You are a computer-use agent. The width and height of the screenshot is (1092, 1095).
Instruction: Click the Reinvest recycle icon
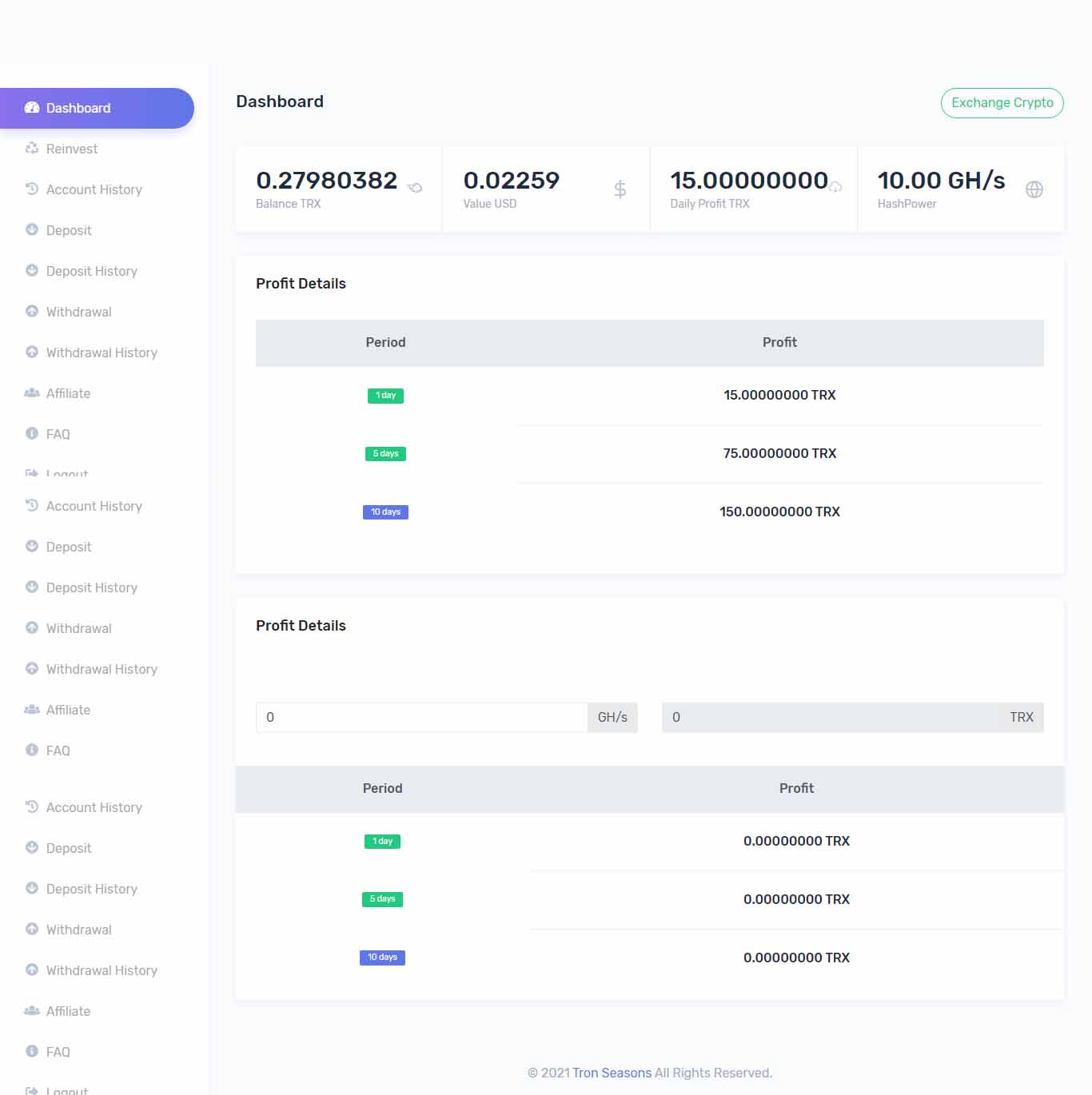click(x=32, y=149)
